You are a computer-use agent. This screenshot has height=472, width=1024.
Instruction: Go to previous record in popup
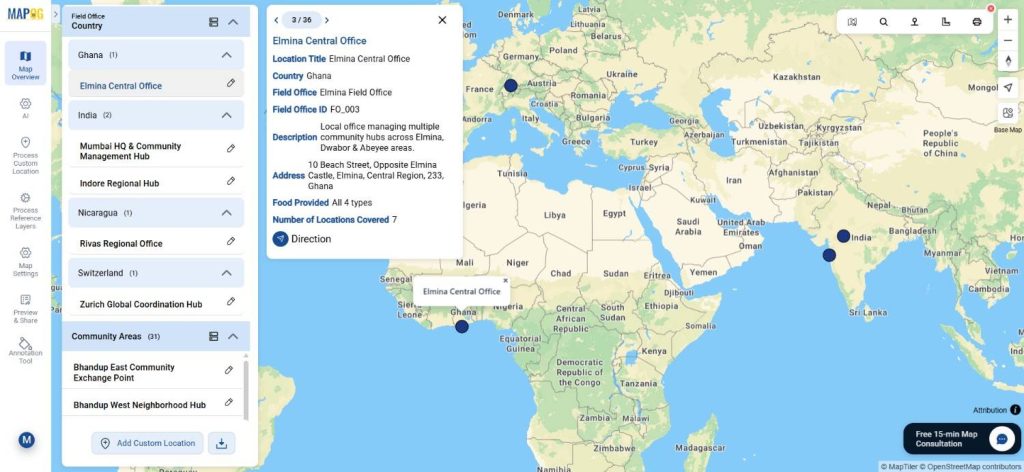276,20
